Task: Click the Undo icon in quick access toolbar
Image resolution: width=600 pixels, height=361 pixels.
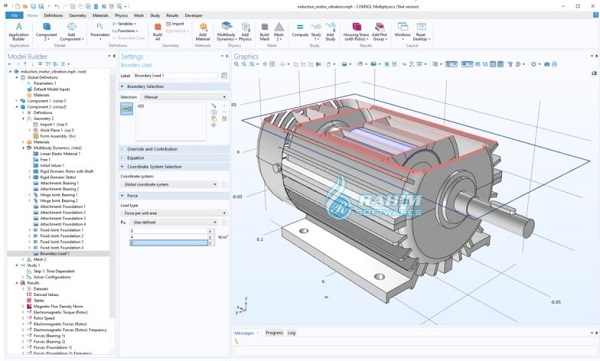Action: click(x=57, y=6)
